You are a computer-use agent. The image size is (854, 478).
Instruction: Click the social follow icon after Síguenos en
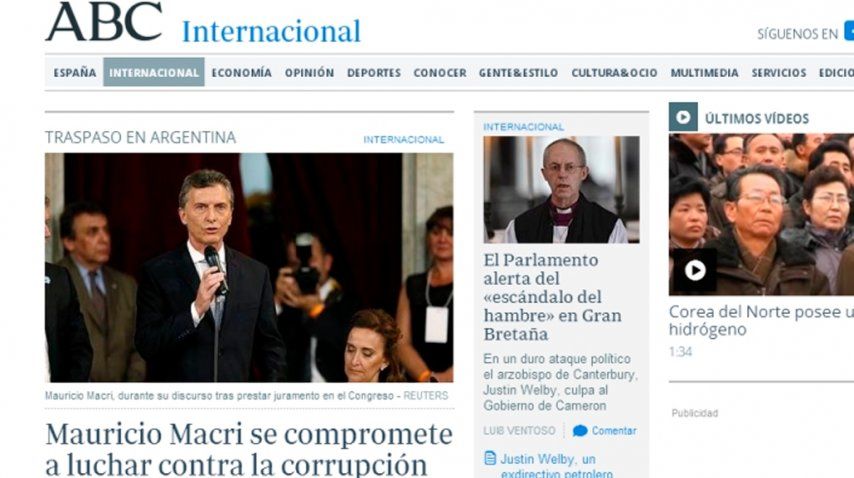click(849, 30)
